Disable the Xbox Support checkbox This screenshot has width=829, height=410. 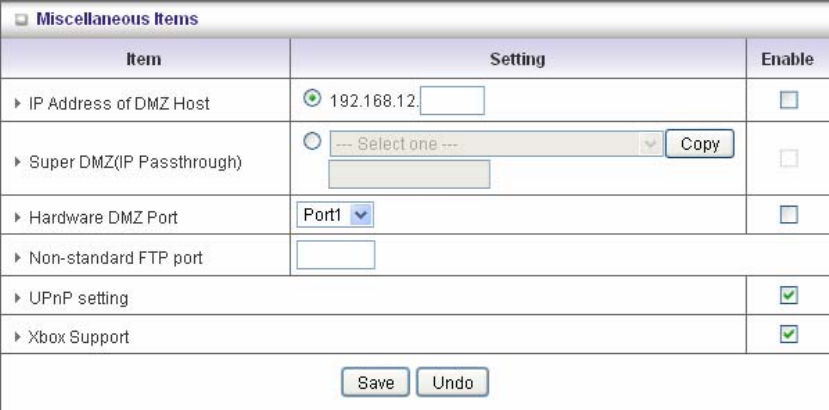tap(787, 335)
